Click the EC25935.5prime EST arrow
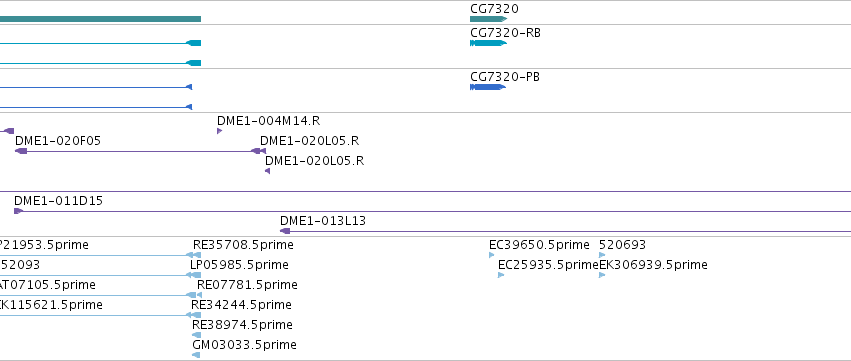 (x=501, y=275)
